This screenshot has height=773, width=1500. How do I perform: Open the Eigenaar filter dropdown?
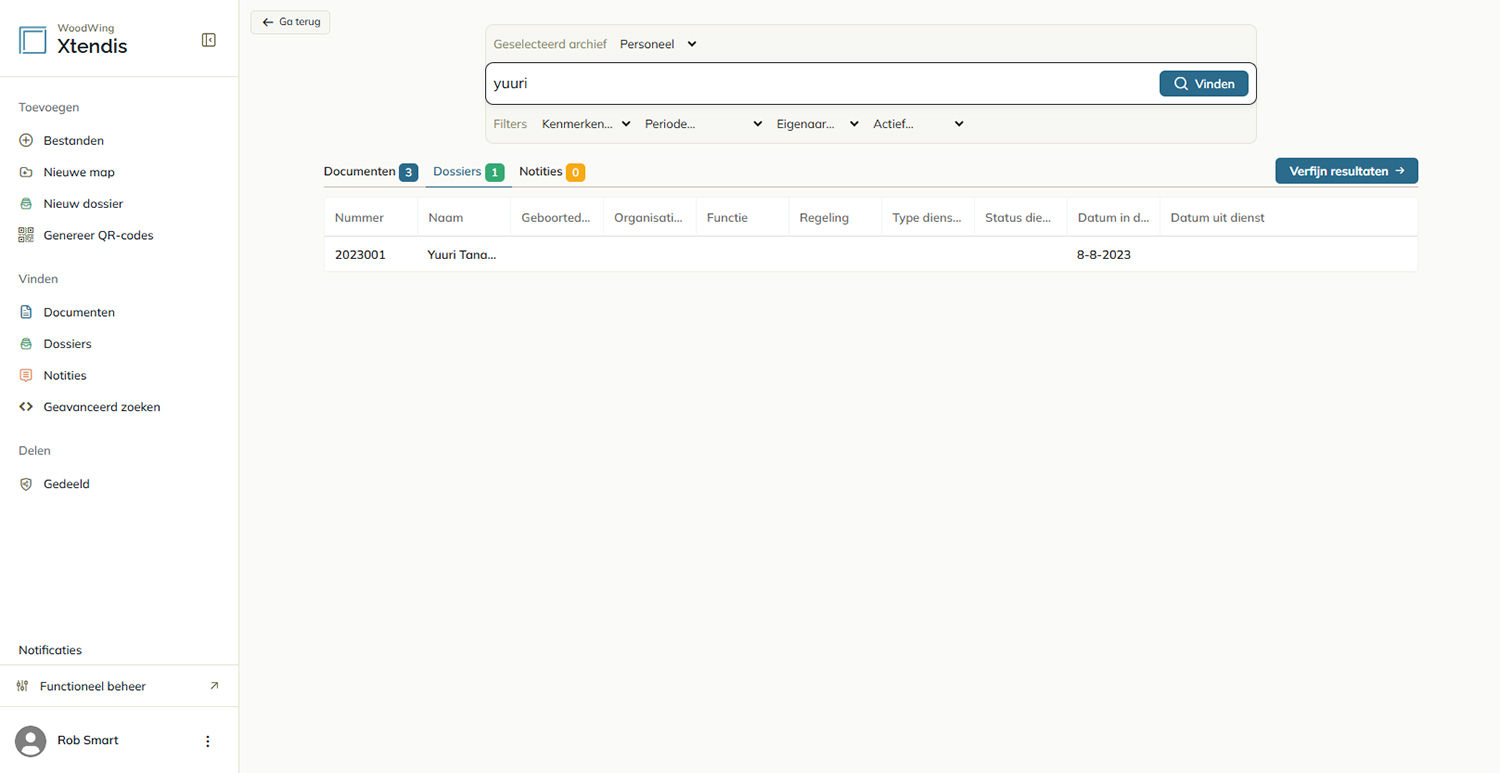817,124
